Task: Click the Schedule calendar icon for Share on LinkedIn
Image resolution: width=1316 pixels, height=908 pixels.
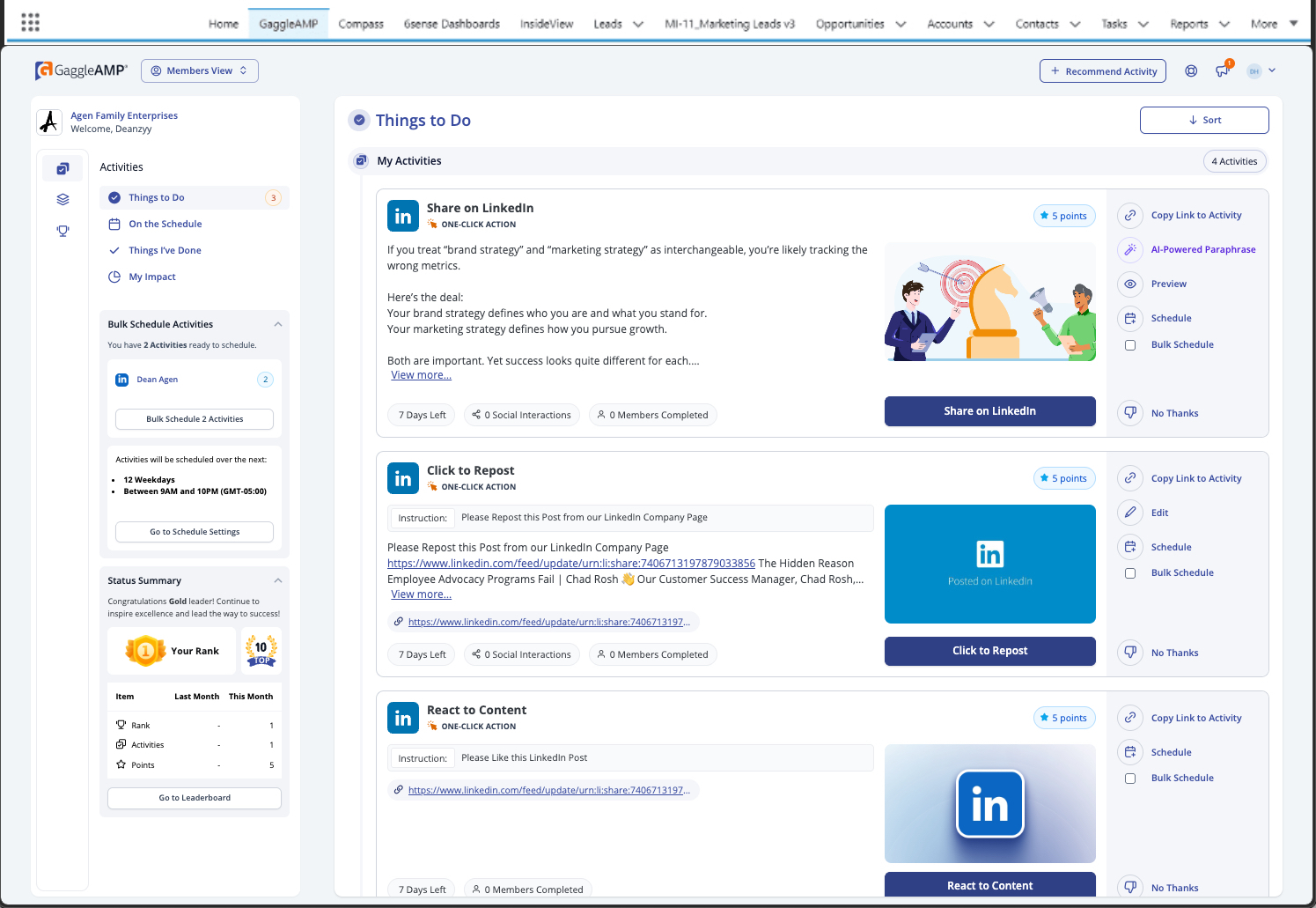Action: pyautogui.click(x=1130, y=318)
